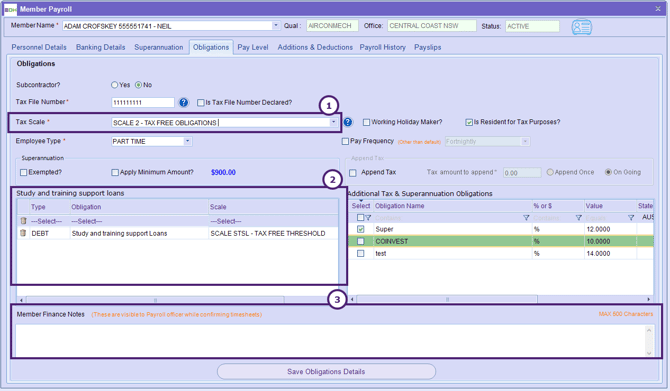Viewport: 670px width, 391px height.
Task: Open loan Scale Select dropdown
Action: pyautogui.click(x=273, y=221)
